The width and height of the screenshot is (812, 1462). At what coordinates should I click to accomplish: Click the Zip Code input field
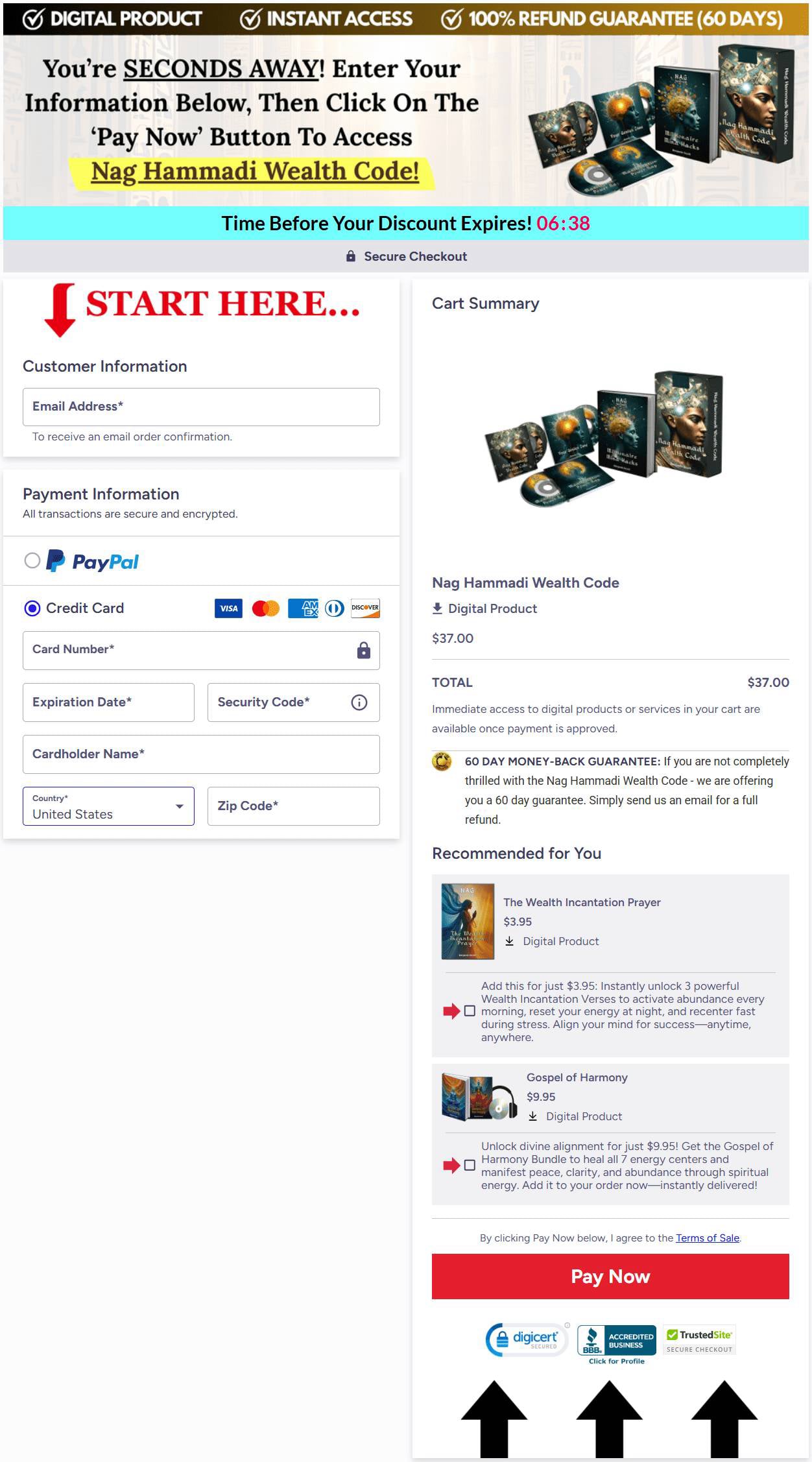tap(293, 806)
